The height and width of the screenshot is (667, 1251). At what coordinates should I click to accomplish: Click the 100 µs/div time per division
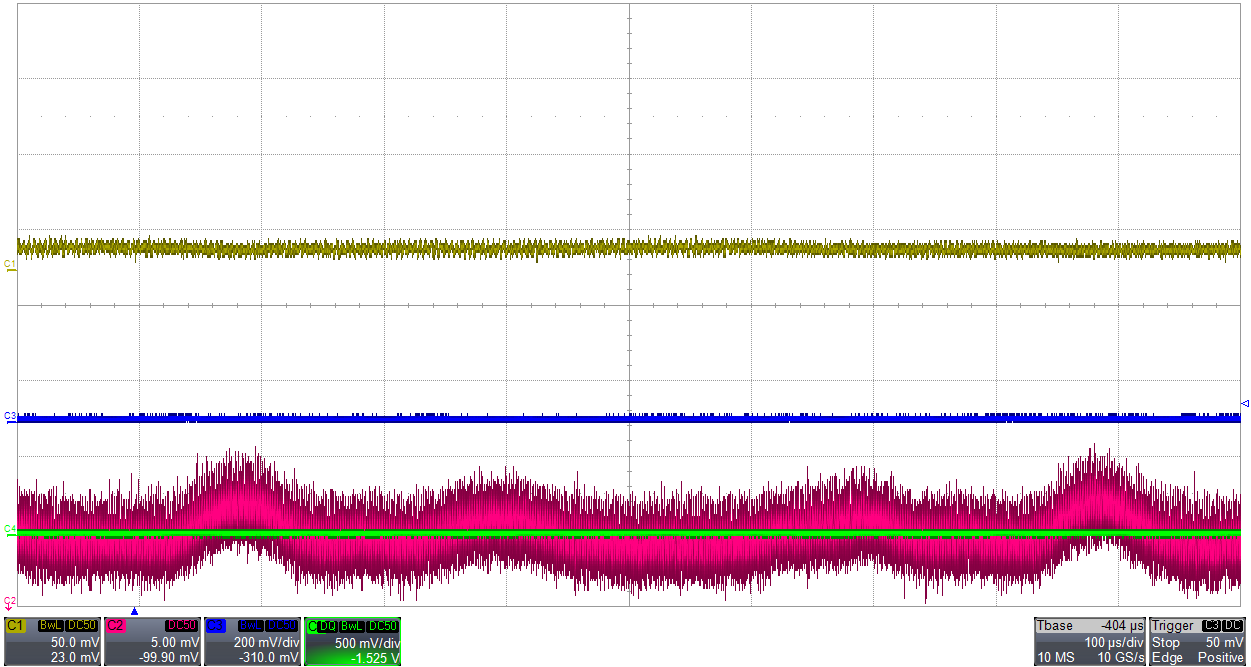tap(1114, 642)
